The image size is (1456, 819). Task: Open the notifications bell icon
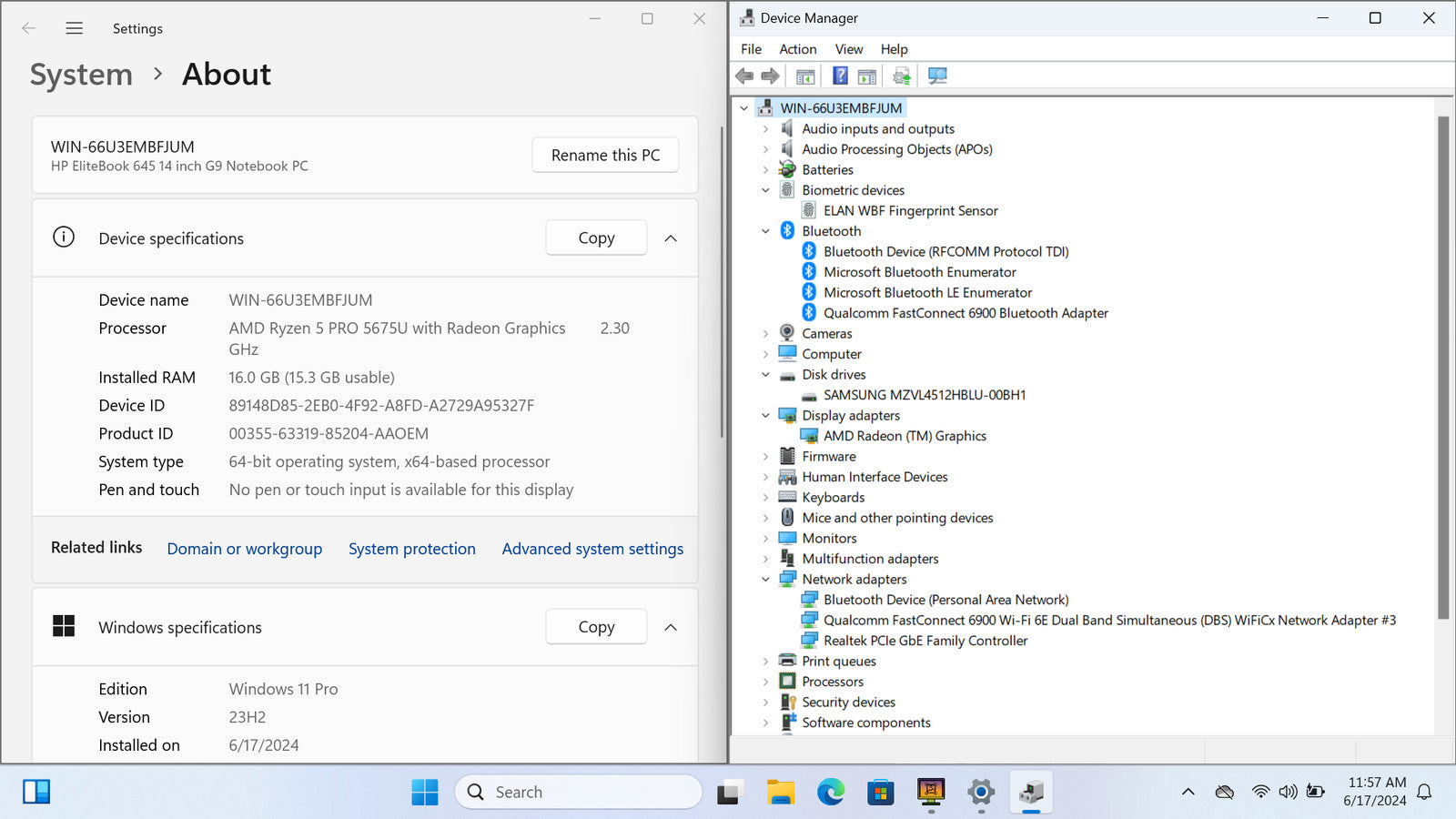tap(1424, 792)
